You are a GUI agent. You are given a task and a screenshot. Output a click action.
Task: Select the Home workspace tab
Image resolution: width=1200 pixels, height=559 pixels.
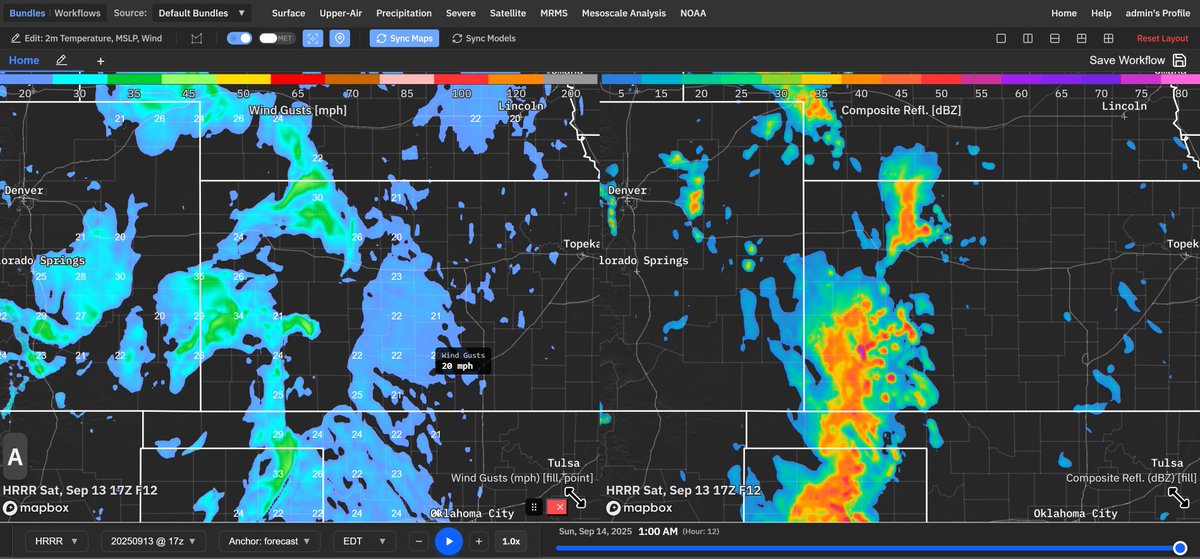pos(24,60)
